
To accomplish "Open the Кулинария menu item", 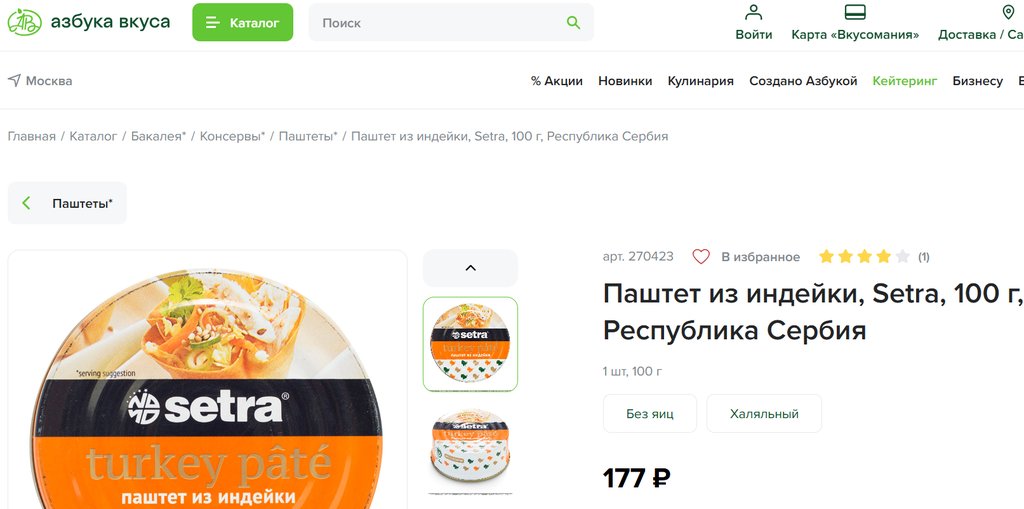I will click(700, 81).
